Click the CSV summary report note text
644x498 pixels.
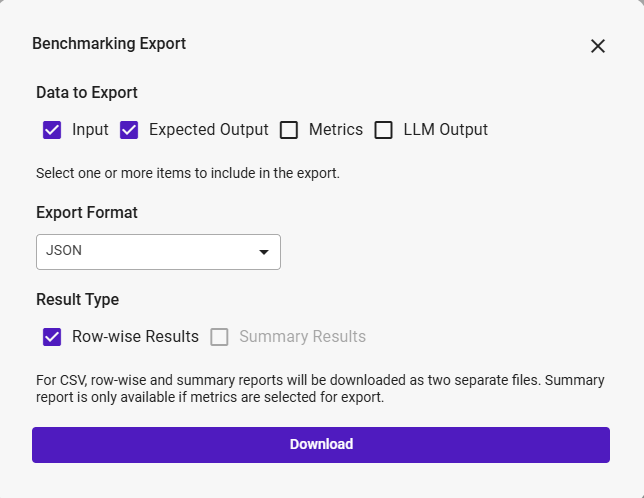(x=320, y=389)
